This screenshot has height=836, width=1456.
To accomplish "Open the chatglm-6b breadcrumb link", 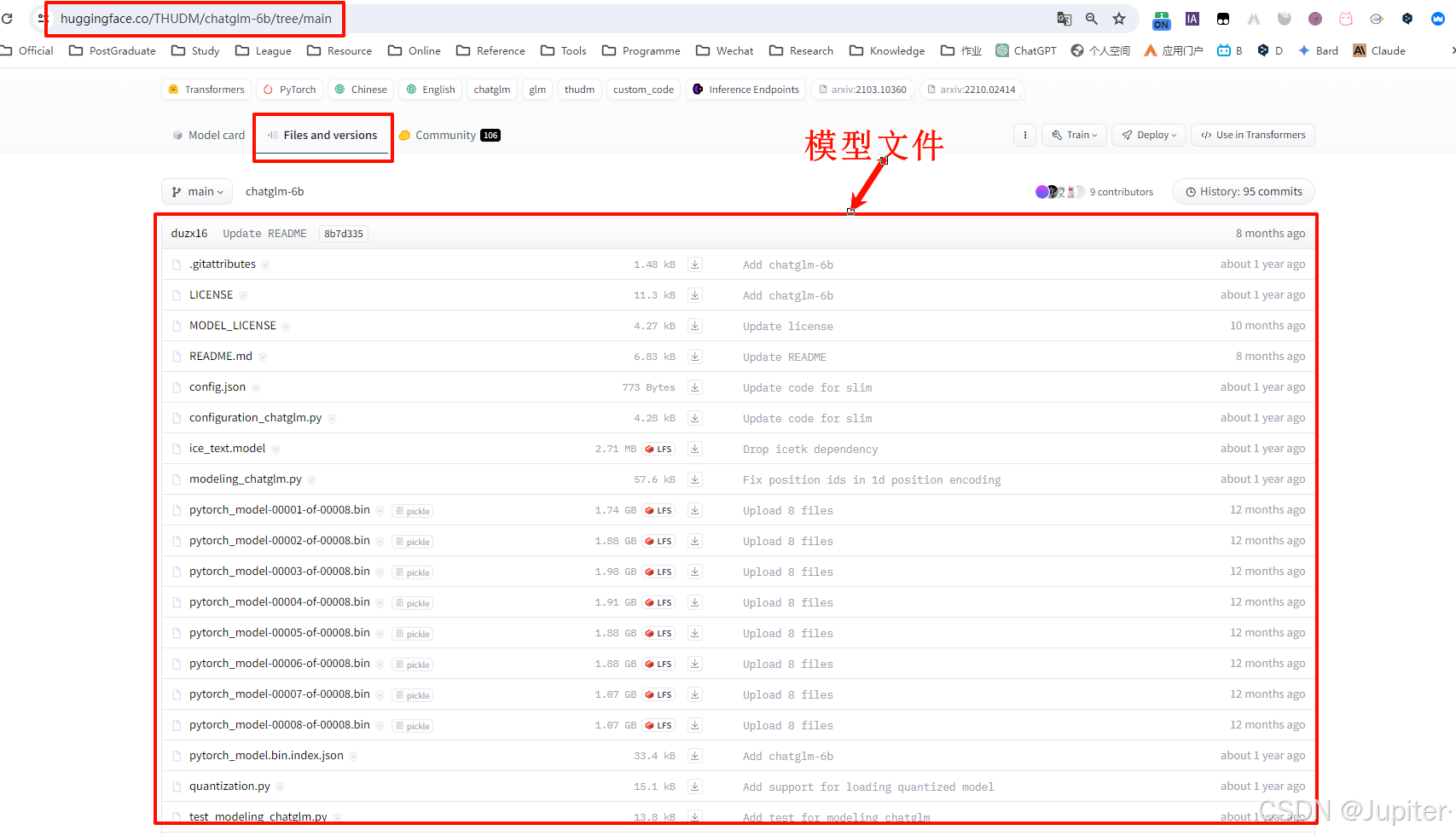I will click(275, 192).
